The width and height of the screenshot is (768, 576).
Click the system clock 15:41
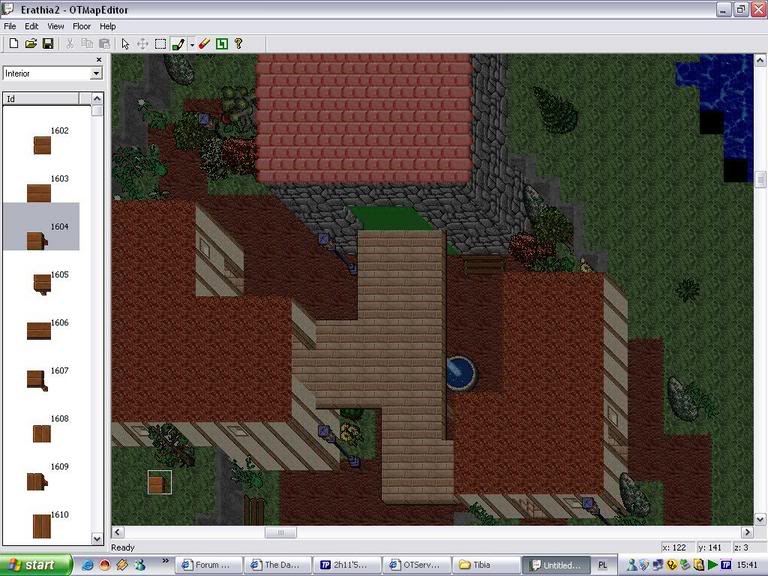pyautogui.click(x=747, y=565)
